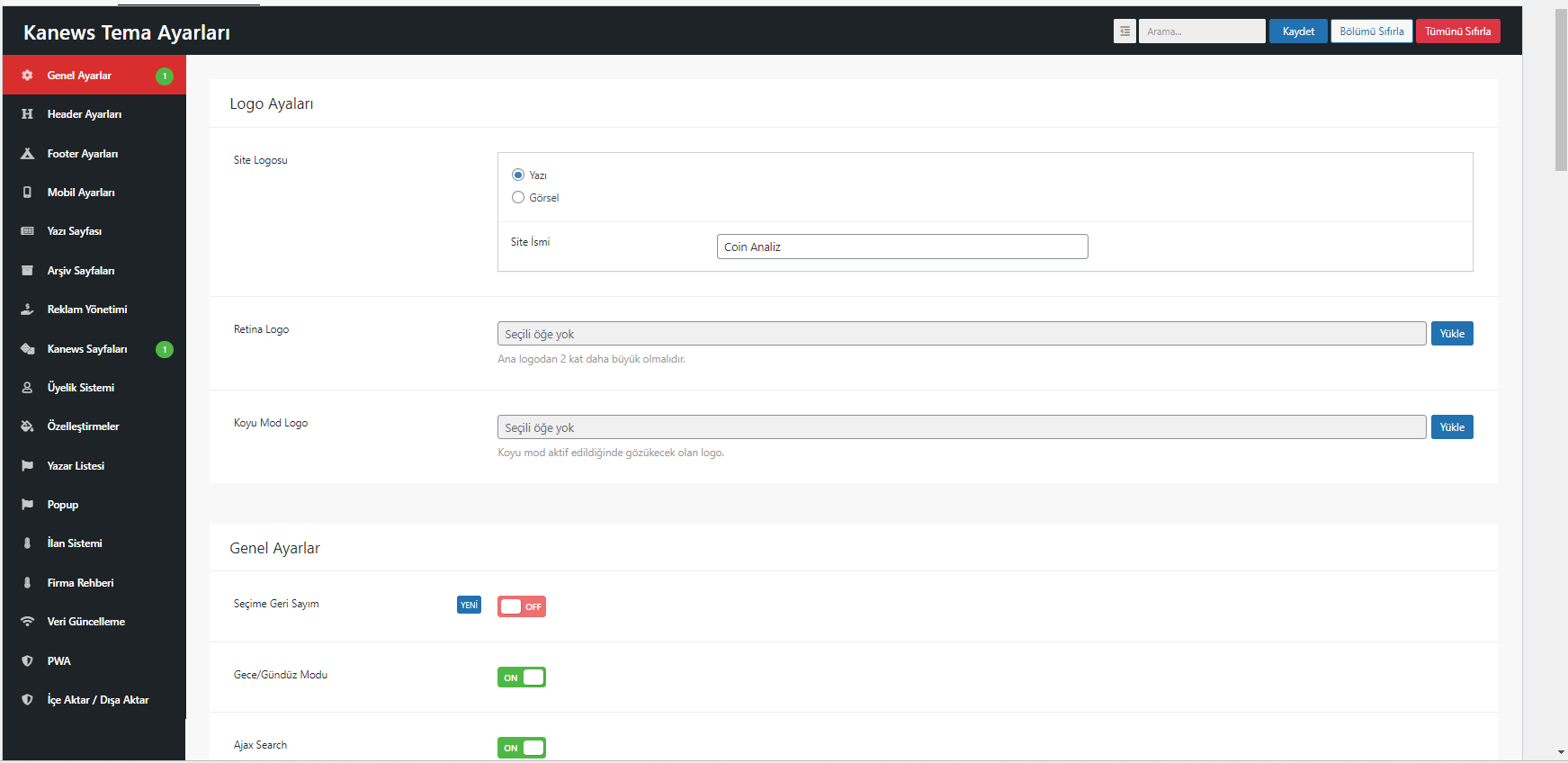The height and width of the screenshot is (763, 1568).
Task: Click the İlan Sistemi icon
Action: coord(27,543)
